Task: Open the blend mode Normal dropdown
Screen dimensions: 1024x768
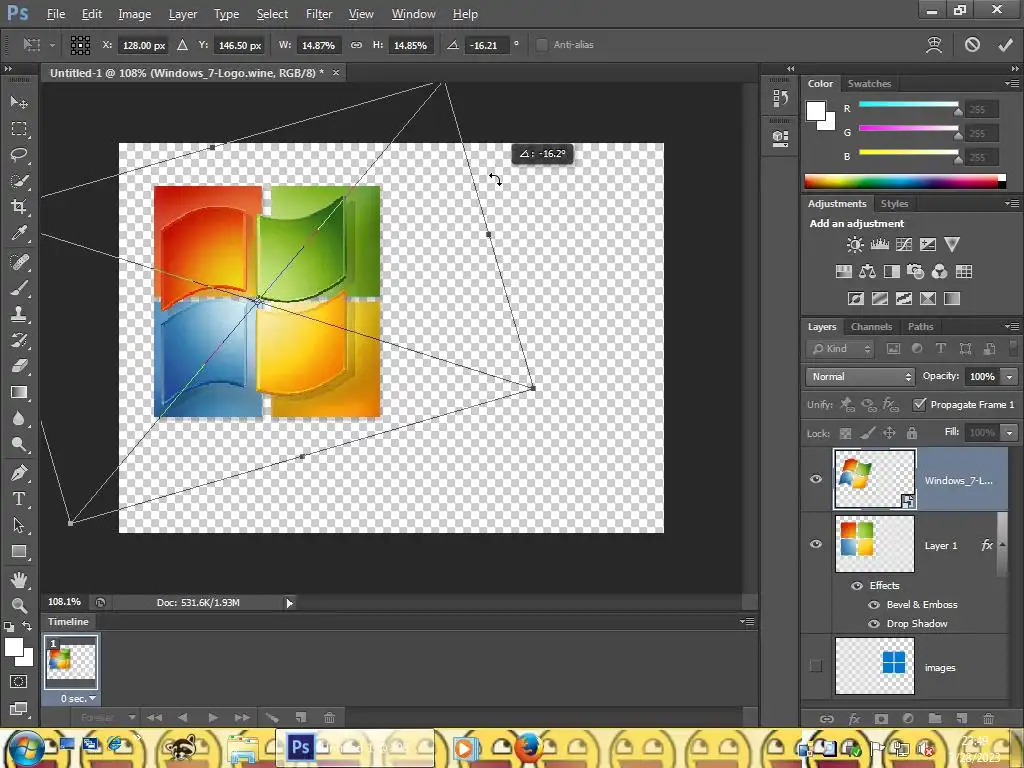Action: coord(860,377)
